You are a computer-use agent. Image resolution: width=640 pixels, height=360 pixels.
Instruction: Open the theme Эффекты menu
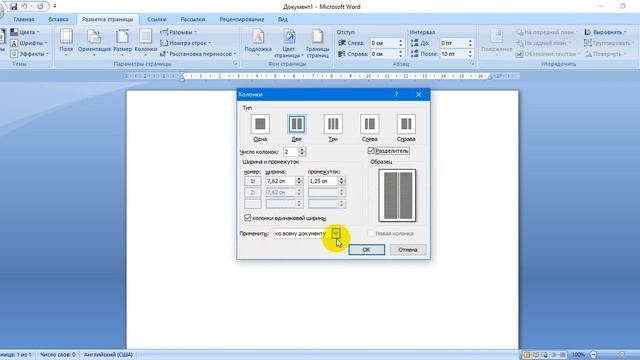pyautogui.click(x=29, y=53)
